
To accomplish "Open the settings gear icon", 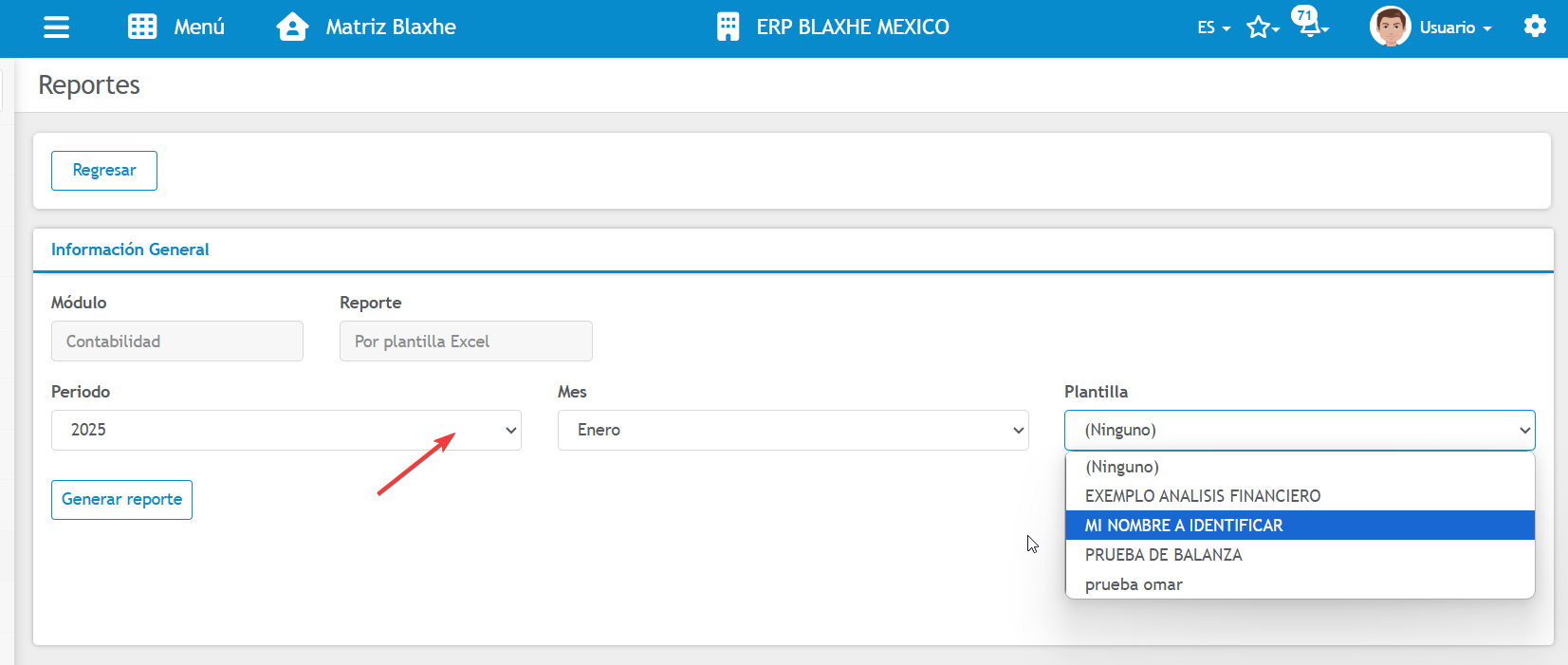I will 1535,27.
